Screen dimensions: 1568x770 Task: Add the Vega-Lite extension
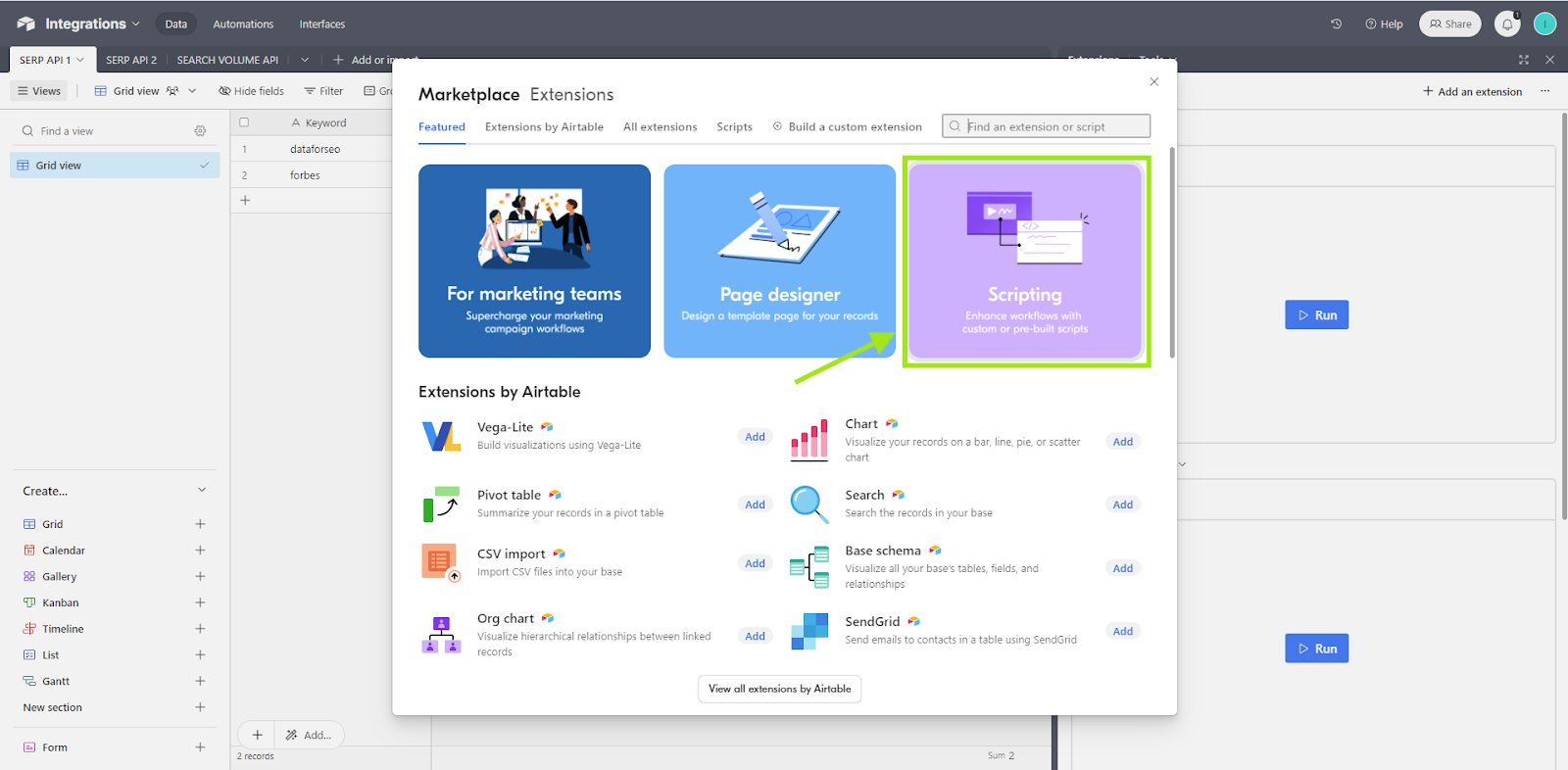coord(755,437)
